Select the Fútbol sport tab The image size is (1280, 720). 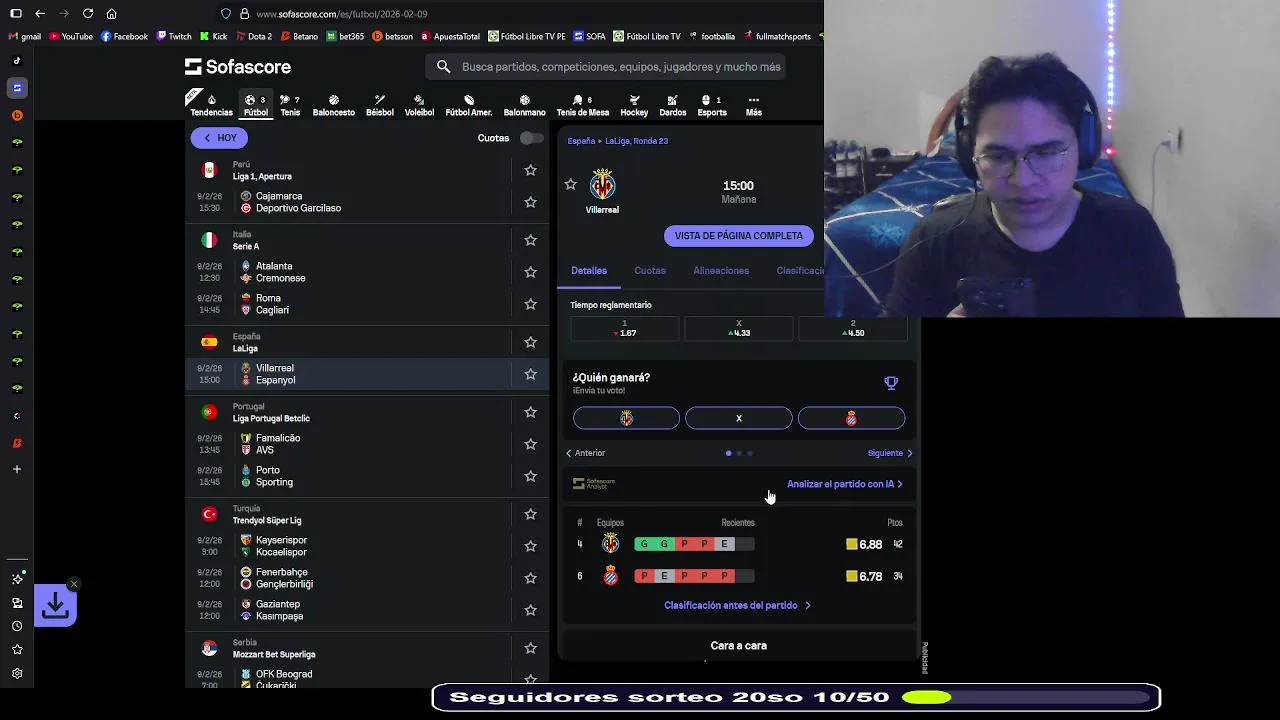pyautogui.click(x=256, y=105)
